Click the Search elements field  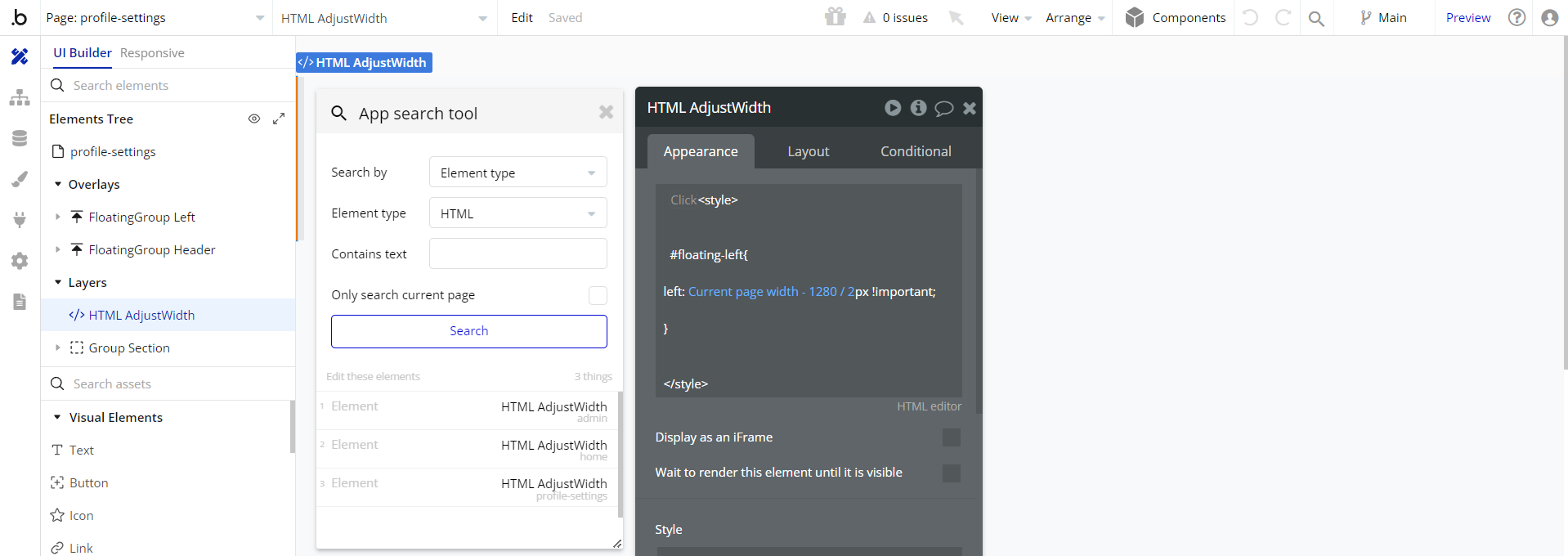pos(168,85)
